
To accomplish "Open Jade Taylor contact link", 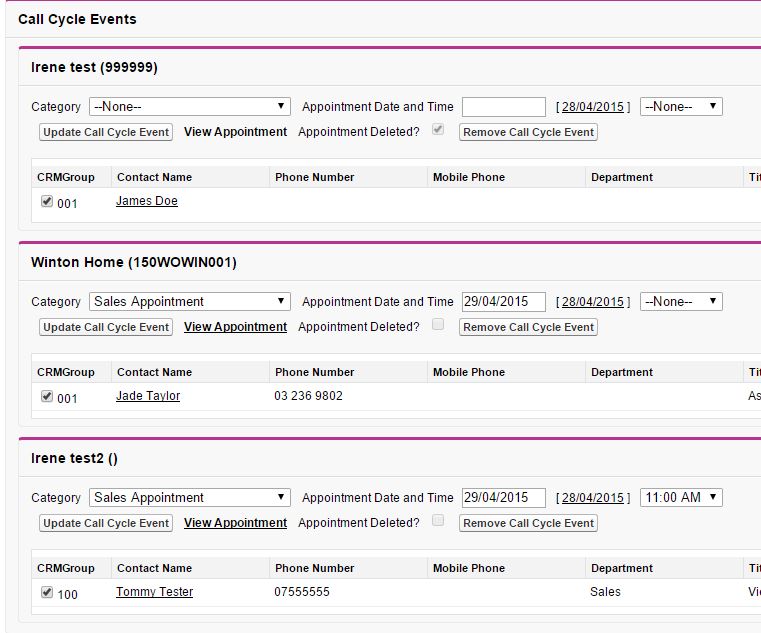I will [x=148, y=396].
